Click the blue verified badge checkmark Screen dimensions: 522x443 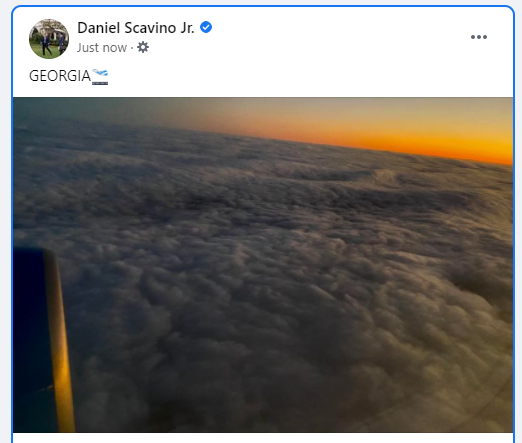click(x=206, y=27)
